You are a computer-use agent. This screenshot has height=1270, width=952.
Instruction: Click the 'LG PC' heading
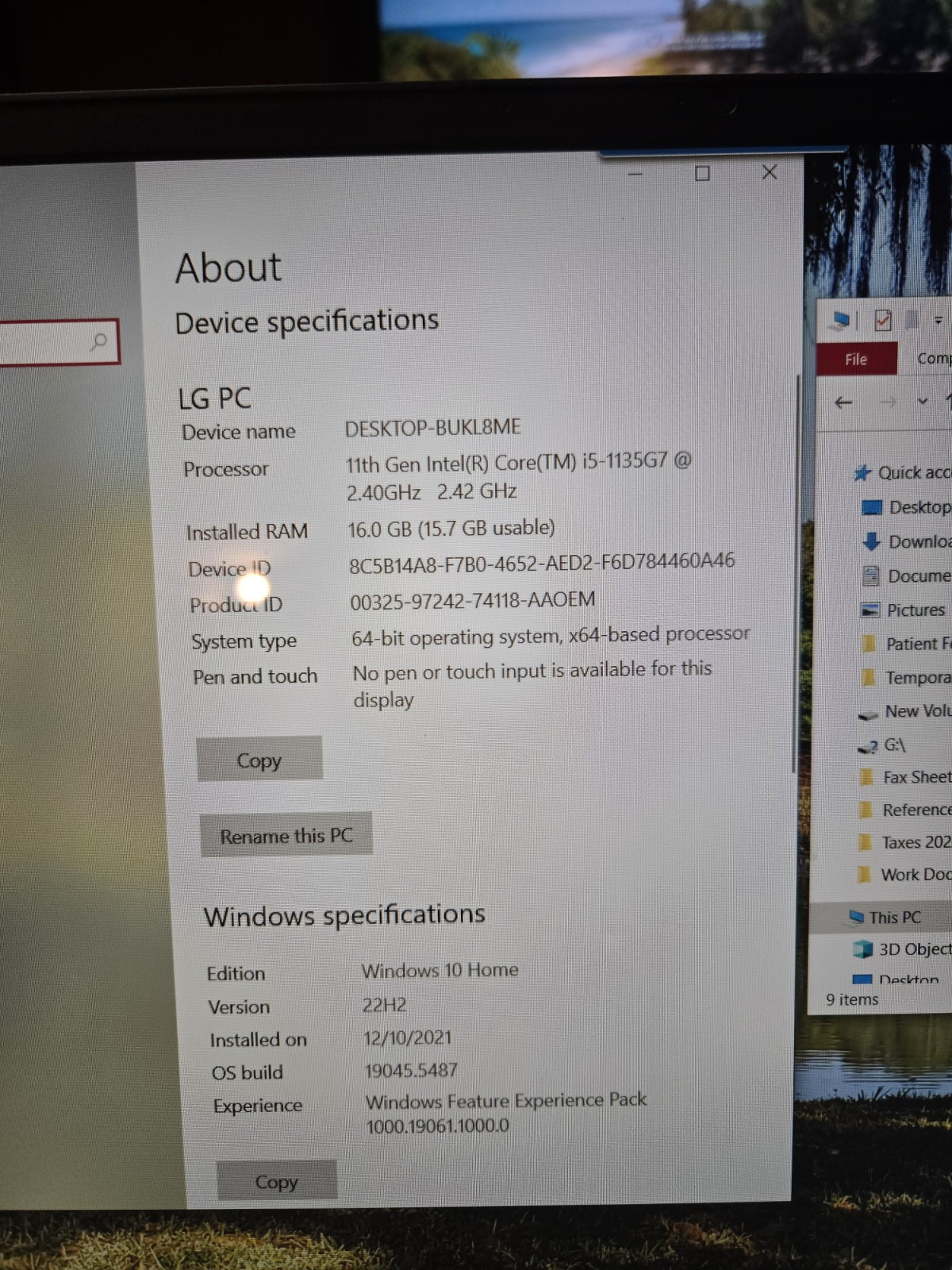coord(214,398)
